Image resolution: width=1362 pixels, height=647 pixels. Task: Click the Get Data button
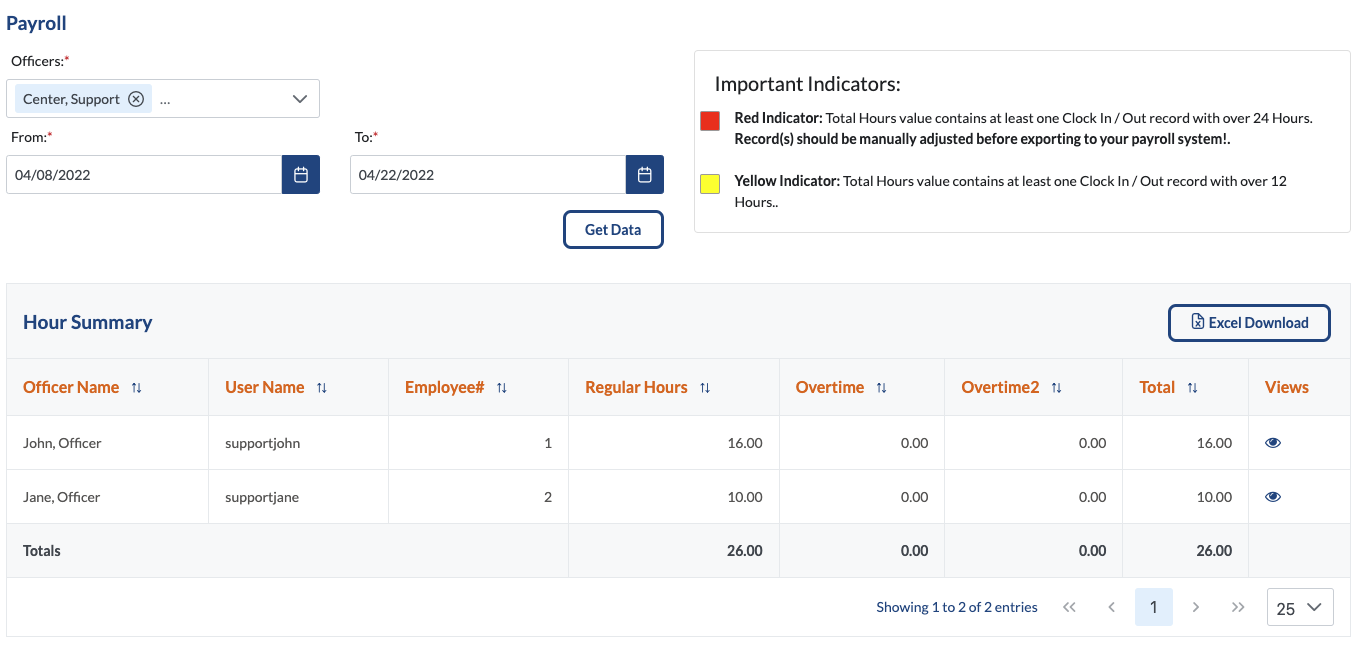[613, 230]
